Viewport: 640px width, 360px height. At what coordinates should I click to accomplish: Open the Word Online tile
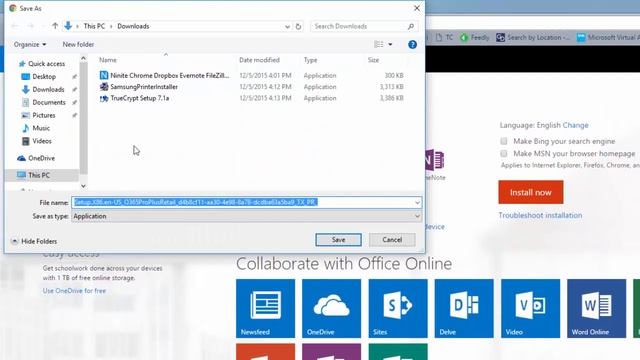(596, 309)
